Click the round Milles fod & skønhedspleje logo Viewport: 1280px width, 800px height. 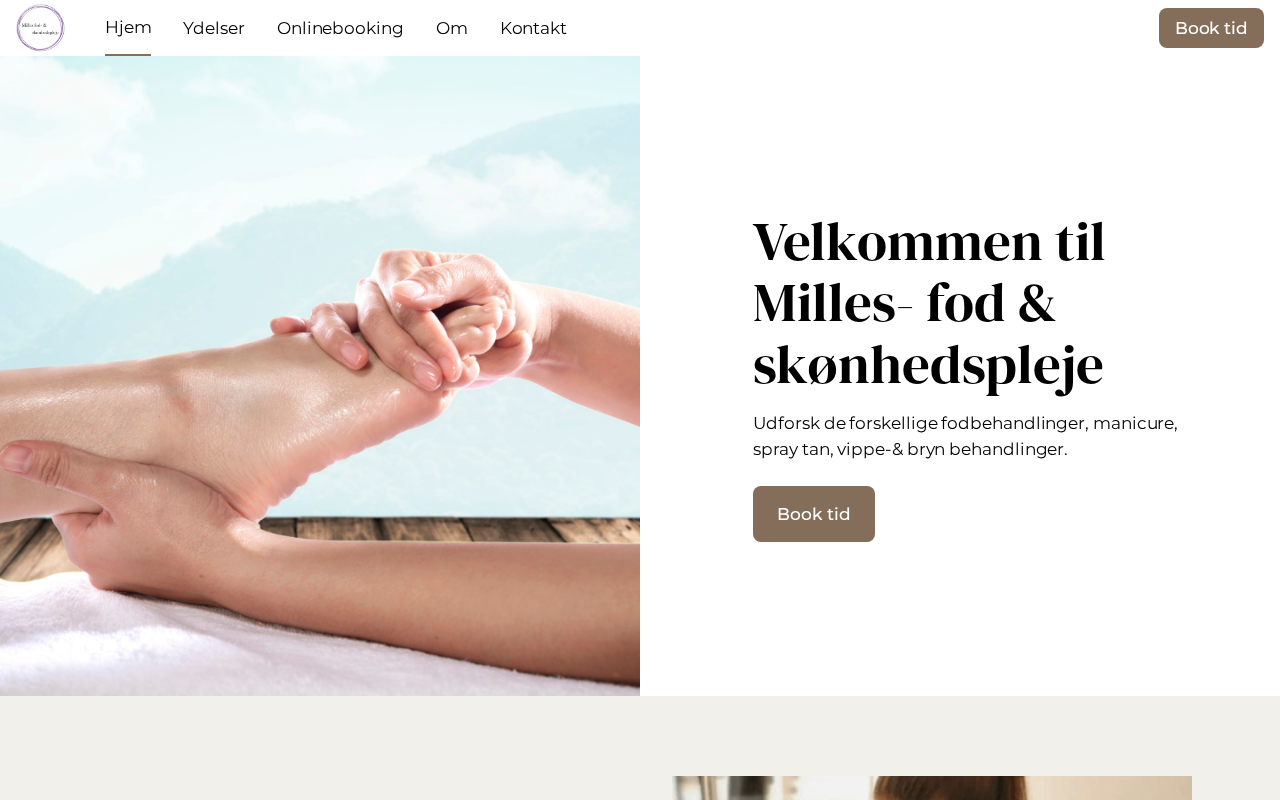pyautogui.click(x=40, y=28)
